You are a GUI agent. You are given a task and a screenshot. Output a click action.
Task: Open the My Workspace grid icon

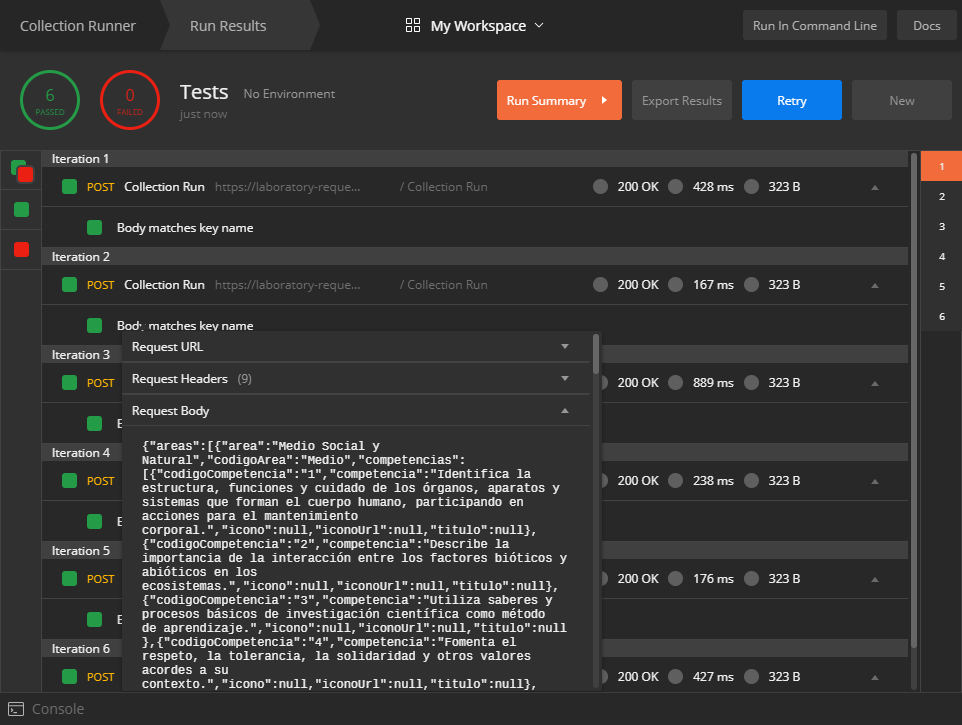coord(413,25)
